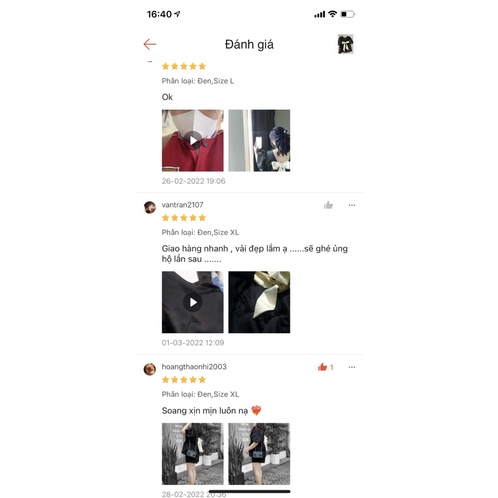The image size is (498, 498).
Task: Like the review by vantran2107
Action: tap(328, 205)
